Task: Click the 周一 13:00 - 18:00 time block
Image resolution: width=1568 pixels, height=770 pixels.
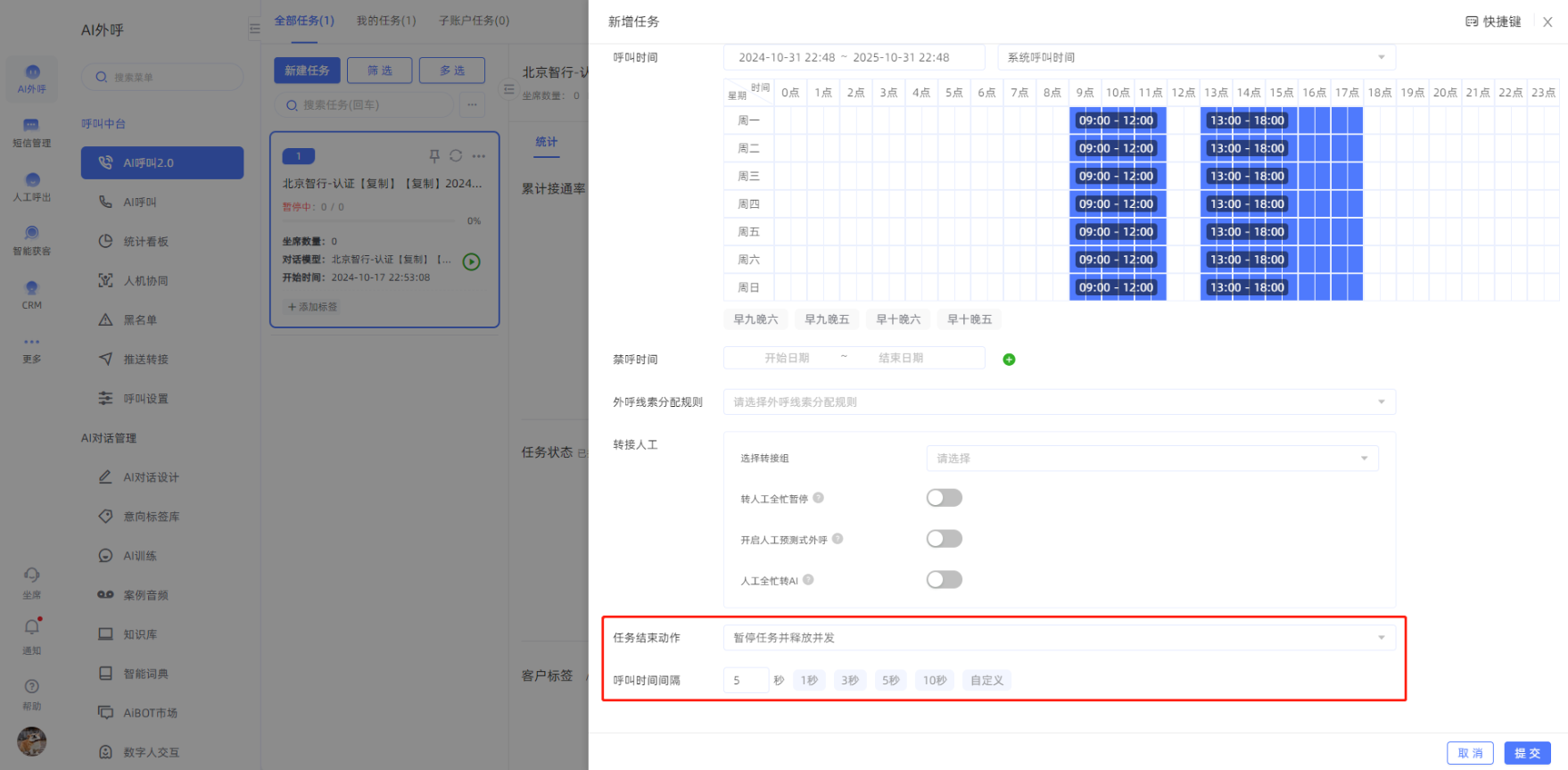Action: pyautogui.click(x=1247, y=120)
